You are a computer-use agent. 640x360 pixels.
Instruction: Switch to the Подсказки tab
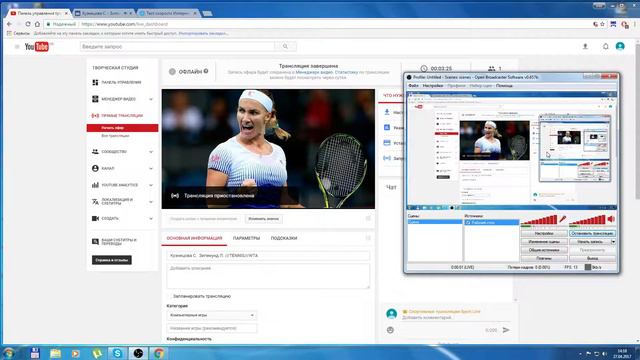(x=284, y=238)
